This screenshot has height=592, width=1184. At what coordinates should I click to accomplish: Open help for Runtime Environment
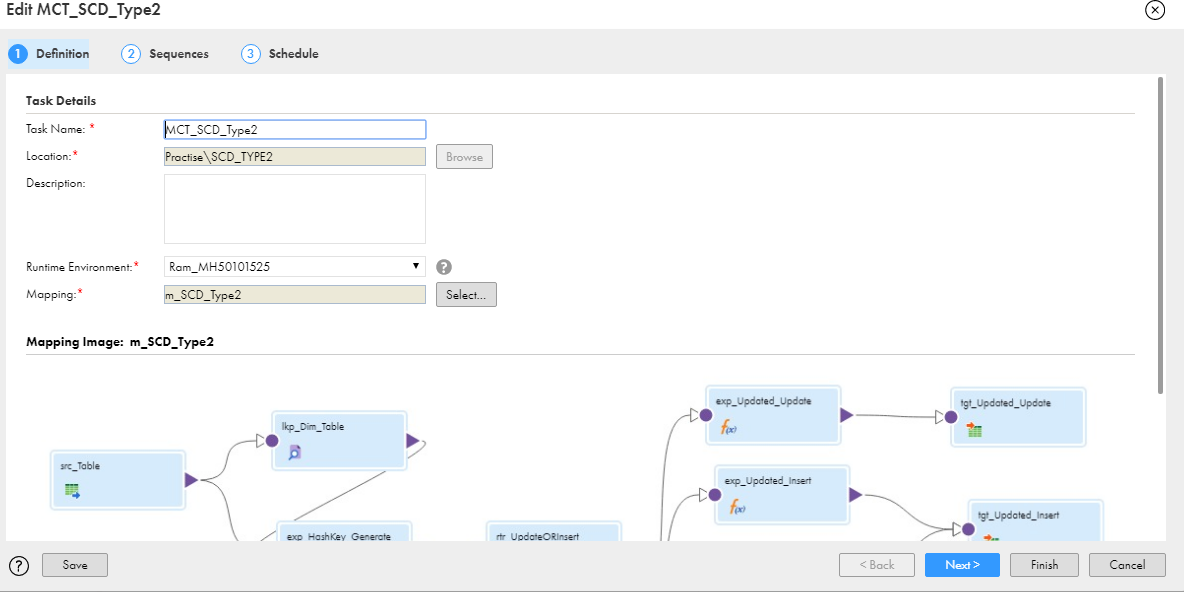point(444,266)
